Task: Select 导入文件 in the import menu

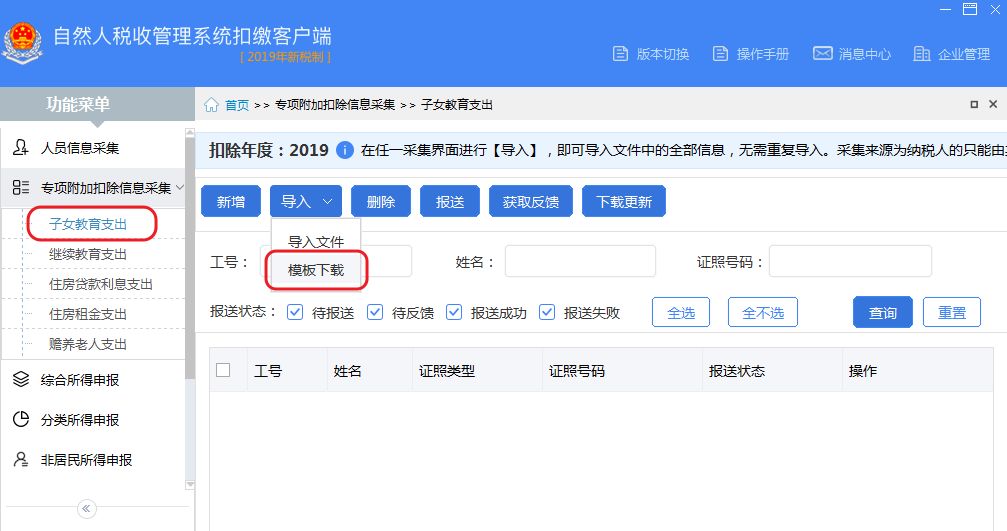Action: click(316, 242)
